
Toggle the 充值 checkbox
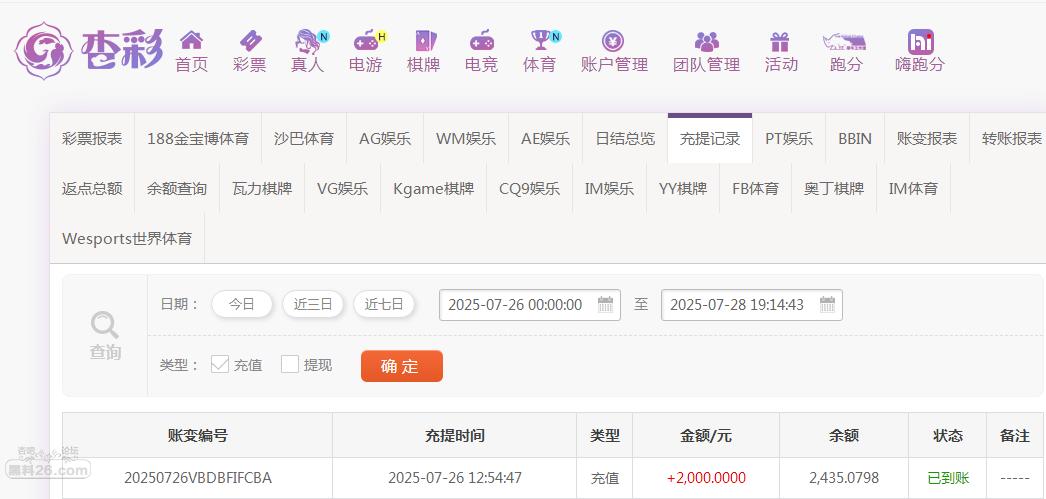(x=219, y=364)
